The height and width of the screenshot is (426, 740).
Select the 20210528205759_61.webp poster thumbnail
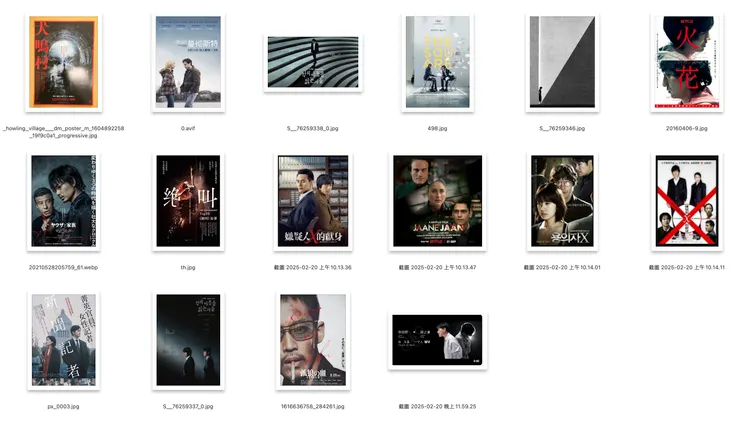click(x=64, y=201)
